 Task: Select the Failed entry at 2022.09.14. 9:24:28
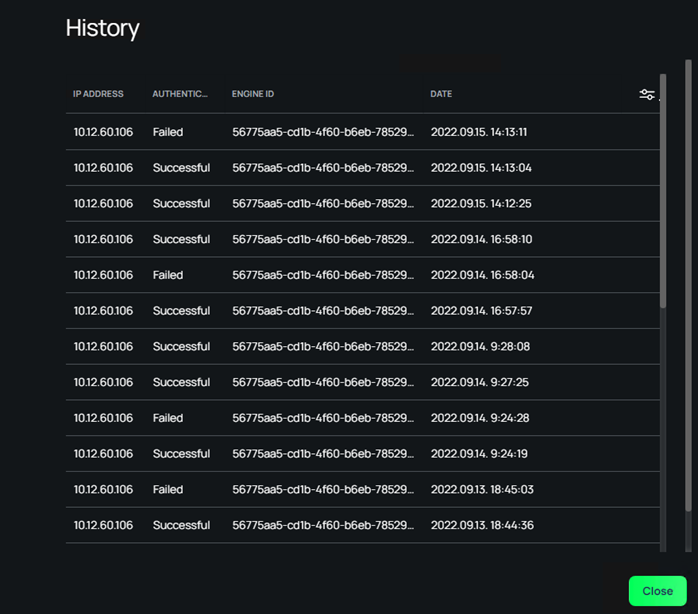[x=168, y=418]
